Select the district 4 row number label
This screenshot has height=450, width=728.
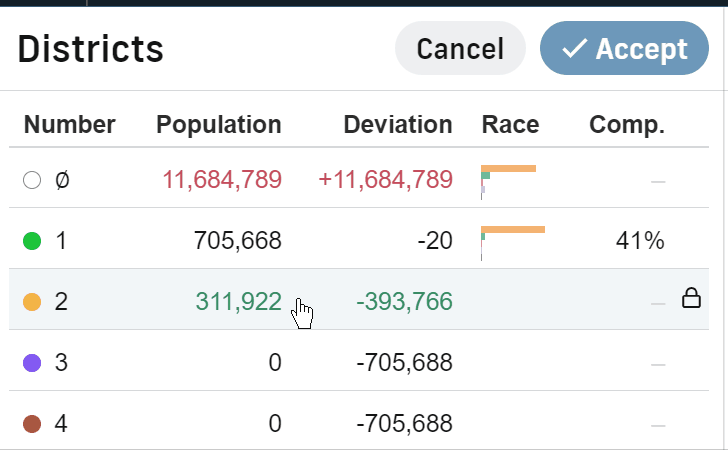61,424
